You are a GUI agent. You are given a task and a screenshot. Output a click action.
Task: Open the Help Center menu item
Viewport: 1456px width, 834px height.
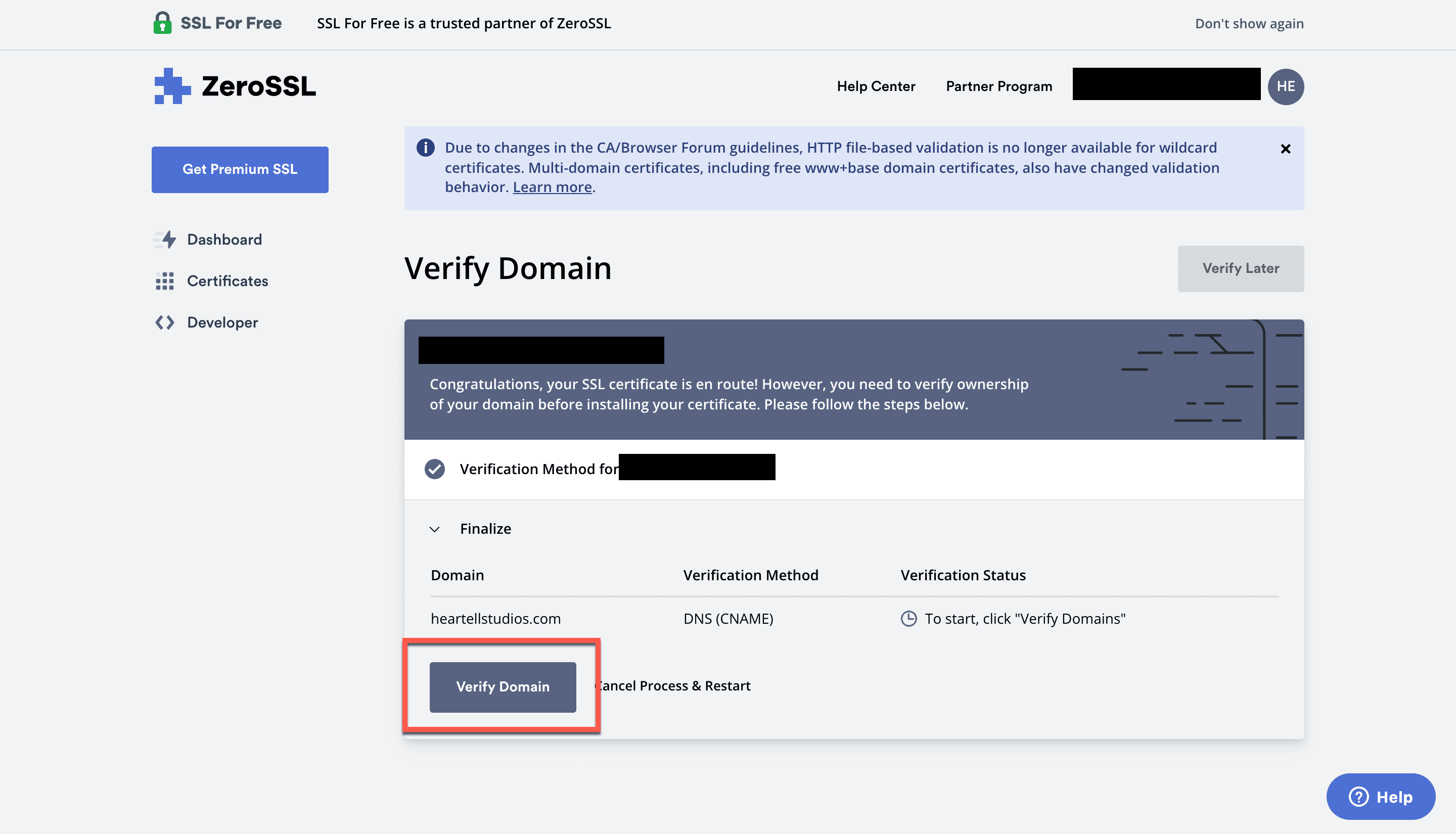876,86
